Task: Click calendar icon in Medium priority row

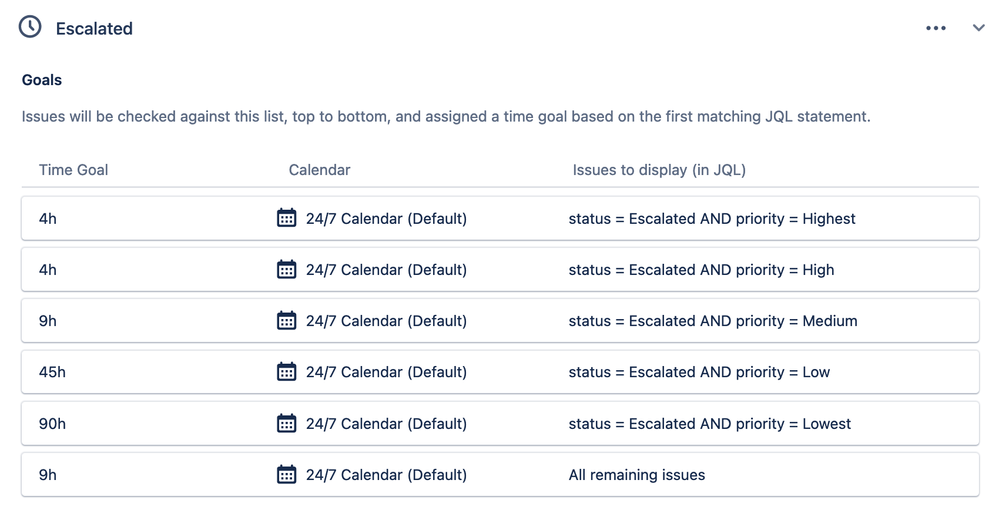Action: point(286,320)
